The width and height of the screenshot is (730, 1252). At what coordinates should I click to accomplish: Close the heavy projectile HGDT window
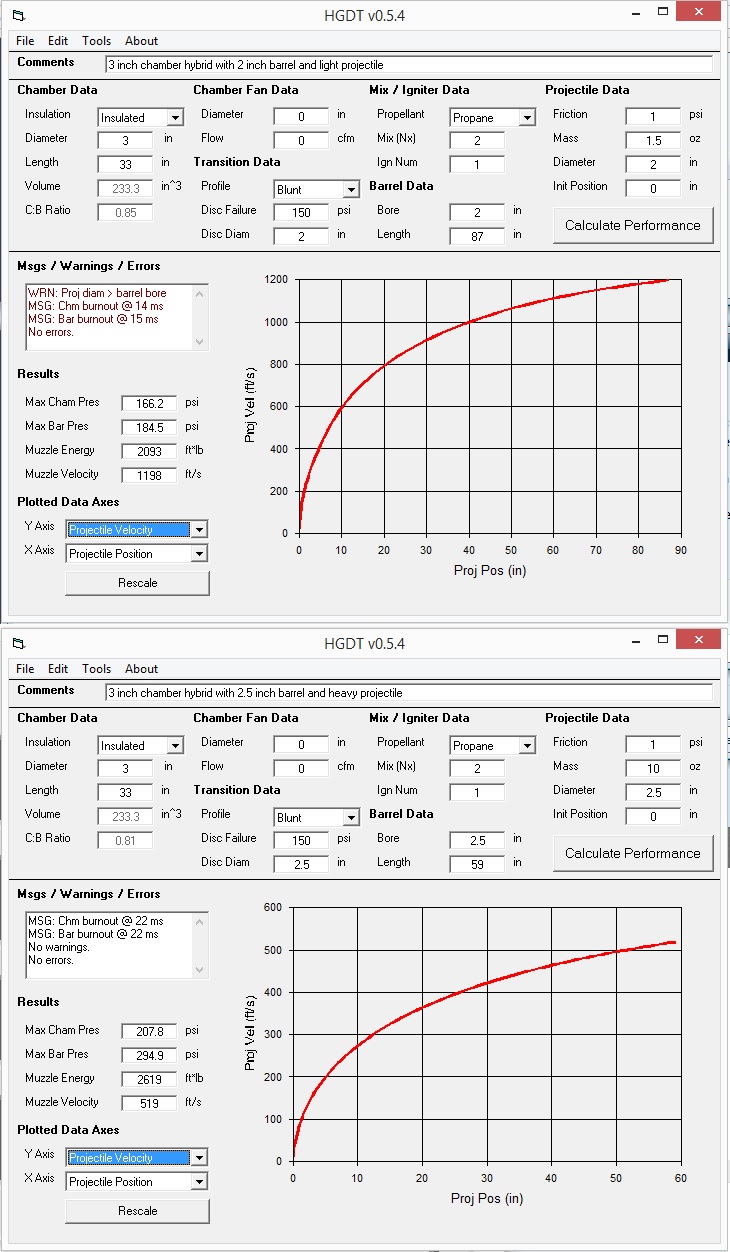pos(702,640)
